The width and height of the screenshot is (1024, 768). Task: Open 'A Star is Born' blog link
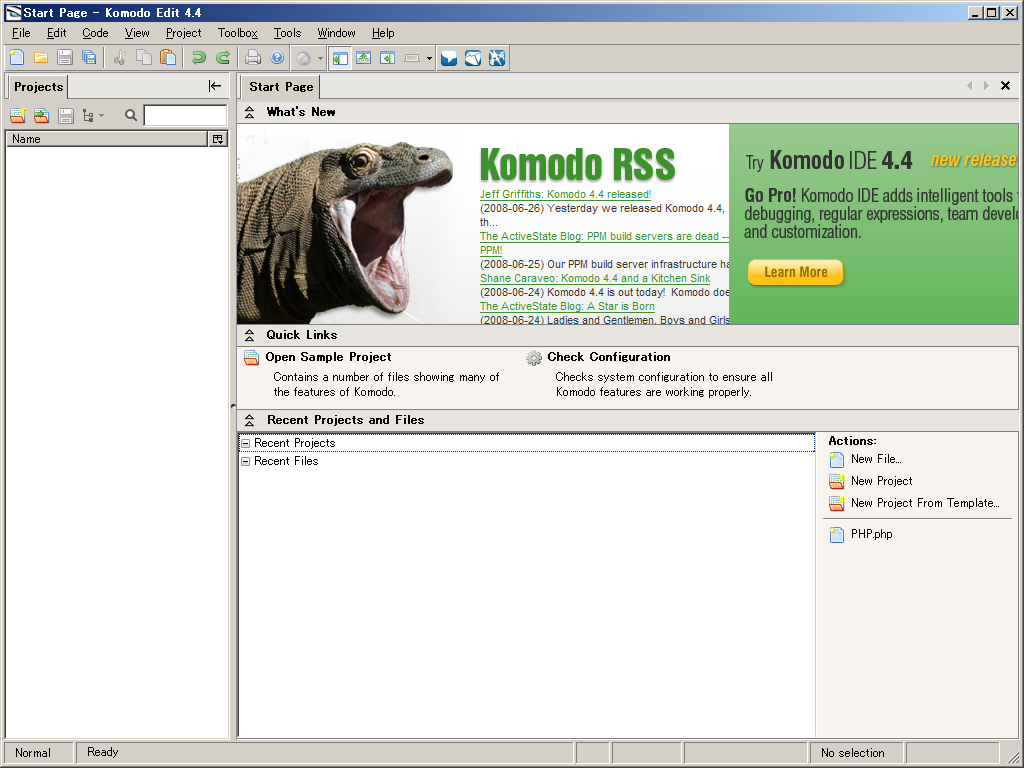point(568,306)
